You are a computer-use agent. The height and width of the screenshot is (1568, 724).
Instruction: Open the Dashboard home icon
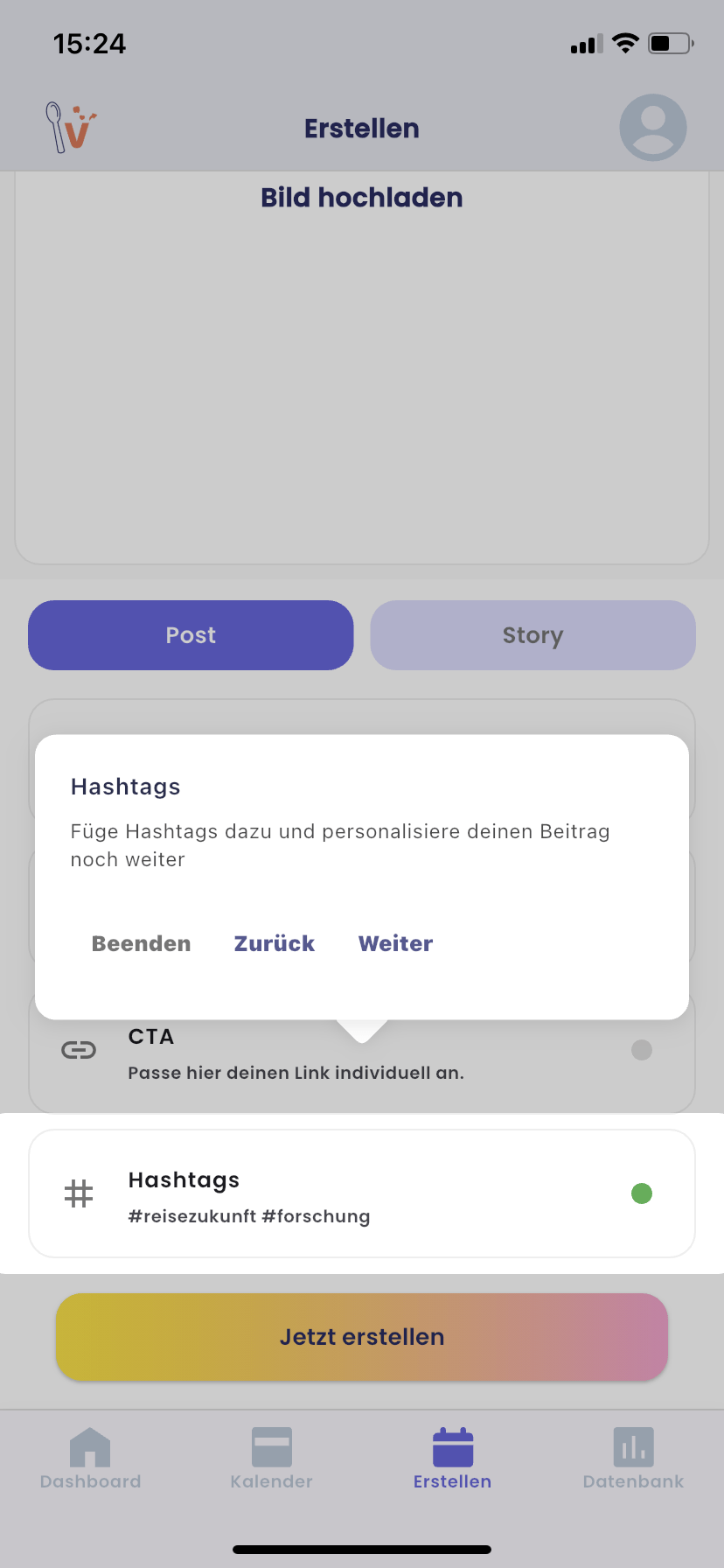point(90,1447)
